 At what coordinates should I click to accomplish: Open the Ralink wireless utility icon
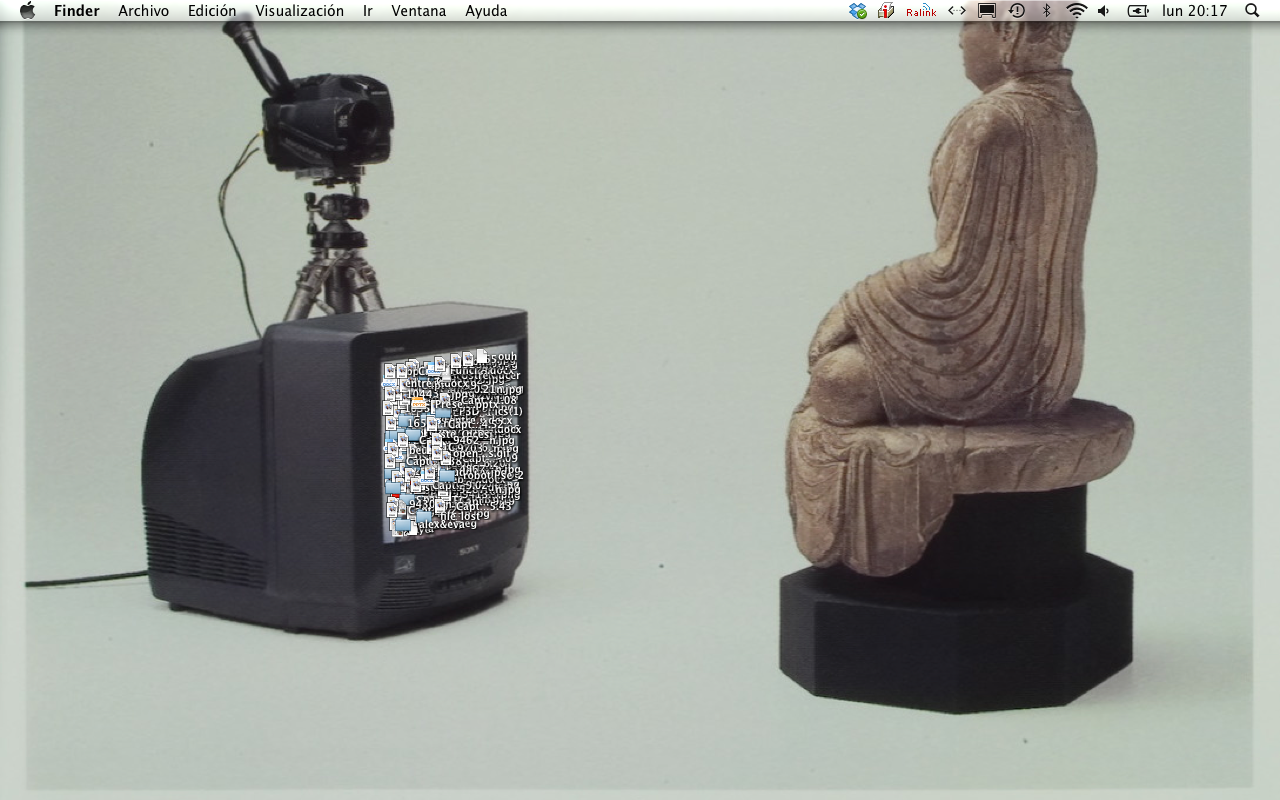tap(921, 11)
